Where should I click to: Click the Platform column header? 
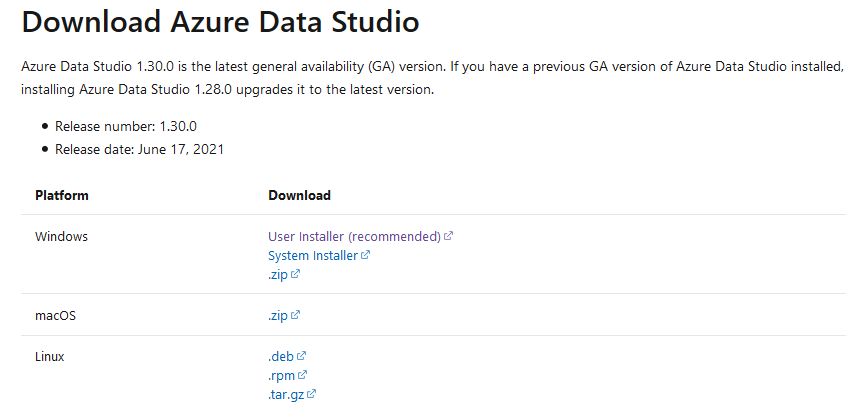coord(62,195)
